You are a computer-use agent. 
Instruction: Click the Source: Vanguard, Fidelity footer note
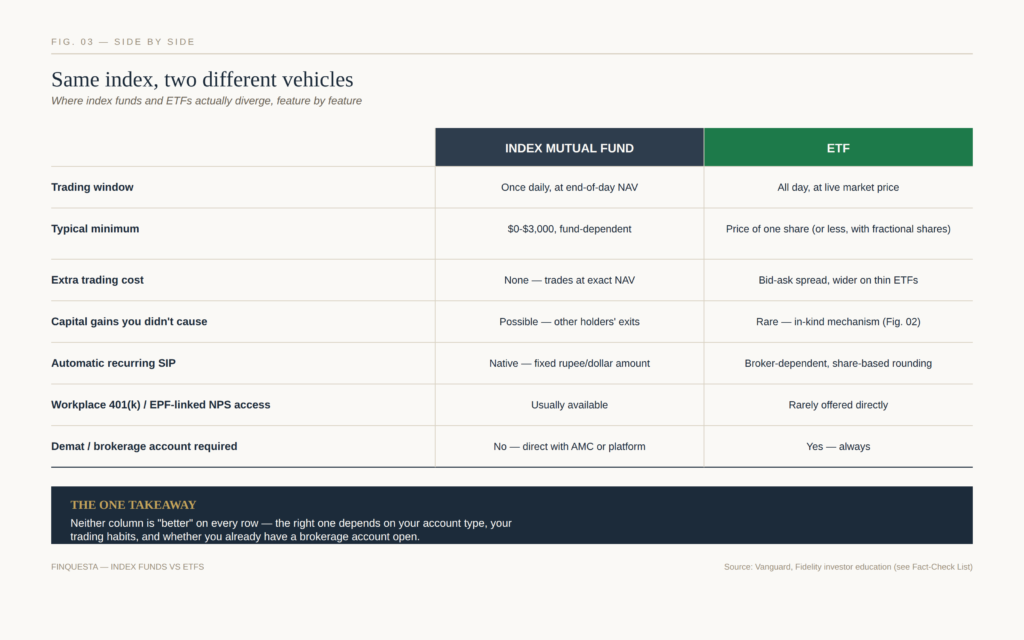point(848,567)
